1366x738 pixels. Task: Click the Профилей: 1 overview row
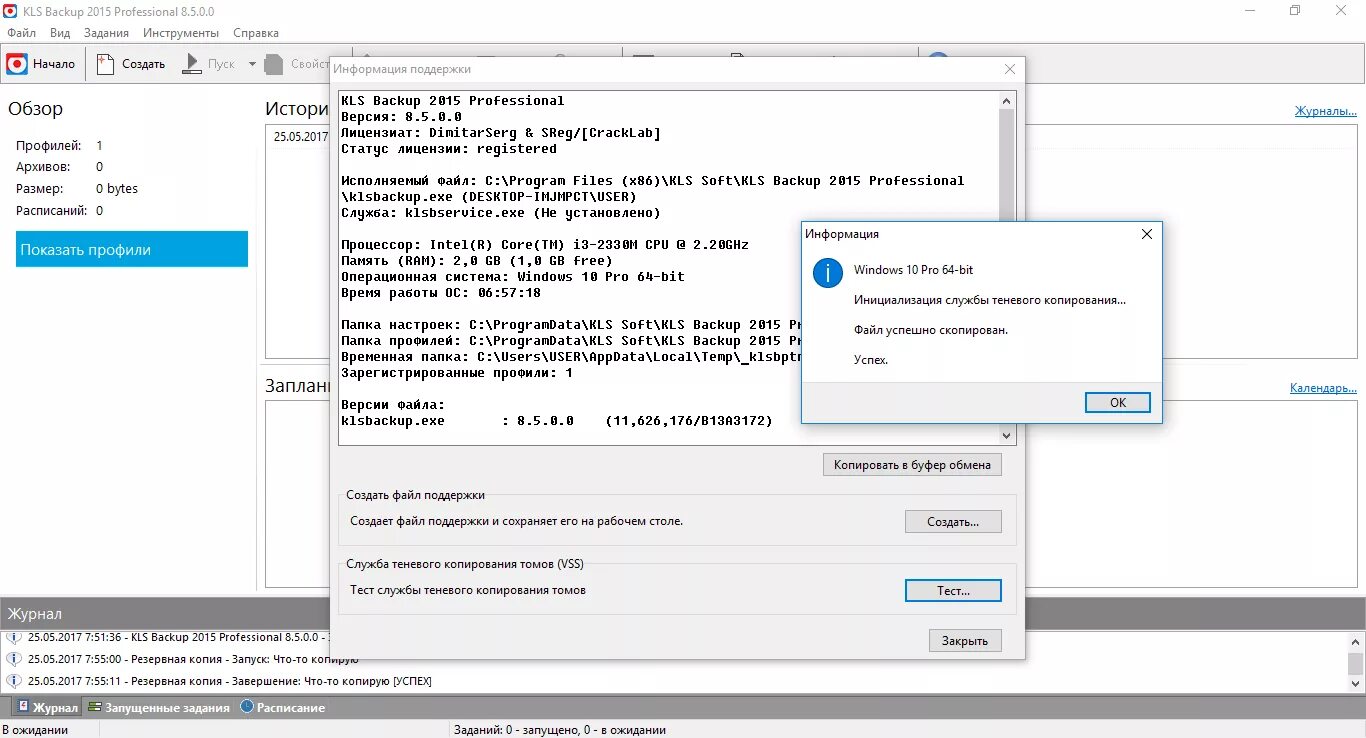(60, 145)
